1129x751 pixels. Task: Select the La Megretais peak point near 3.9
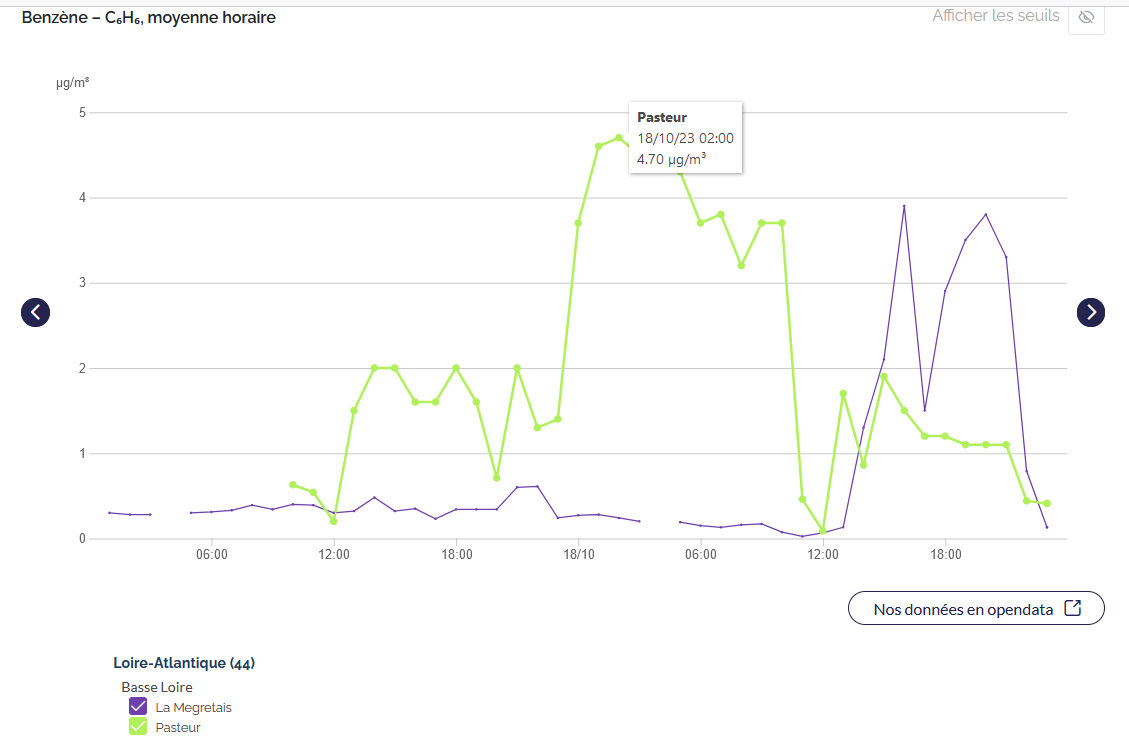pos(904,206)
